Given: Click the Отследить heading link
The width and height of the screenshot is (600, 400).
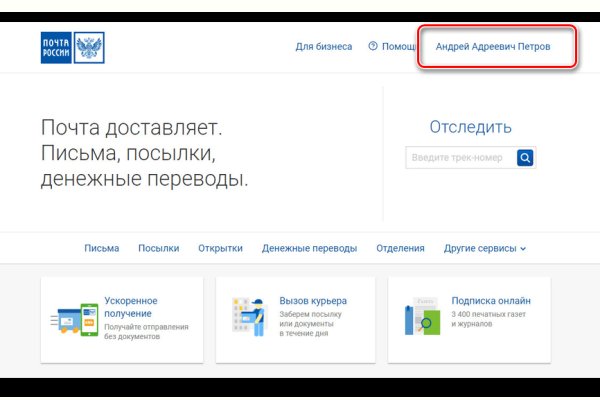Looking at the screenshot, I should coord(470,127).
